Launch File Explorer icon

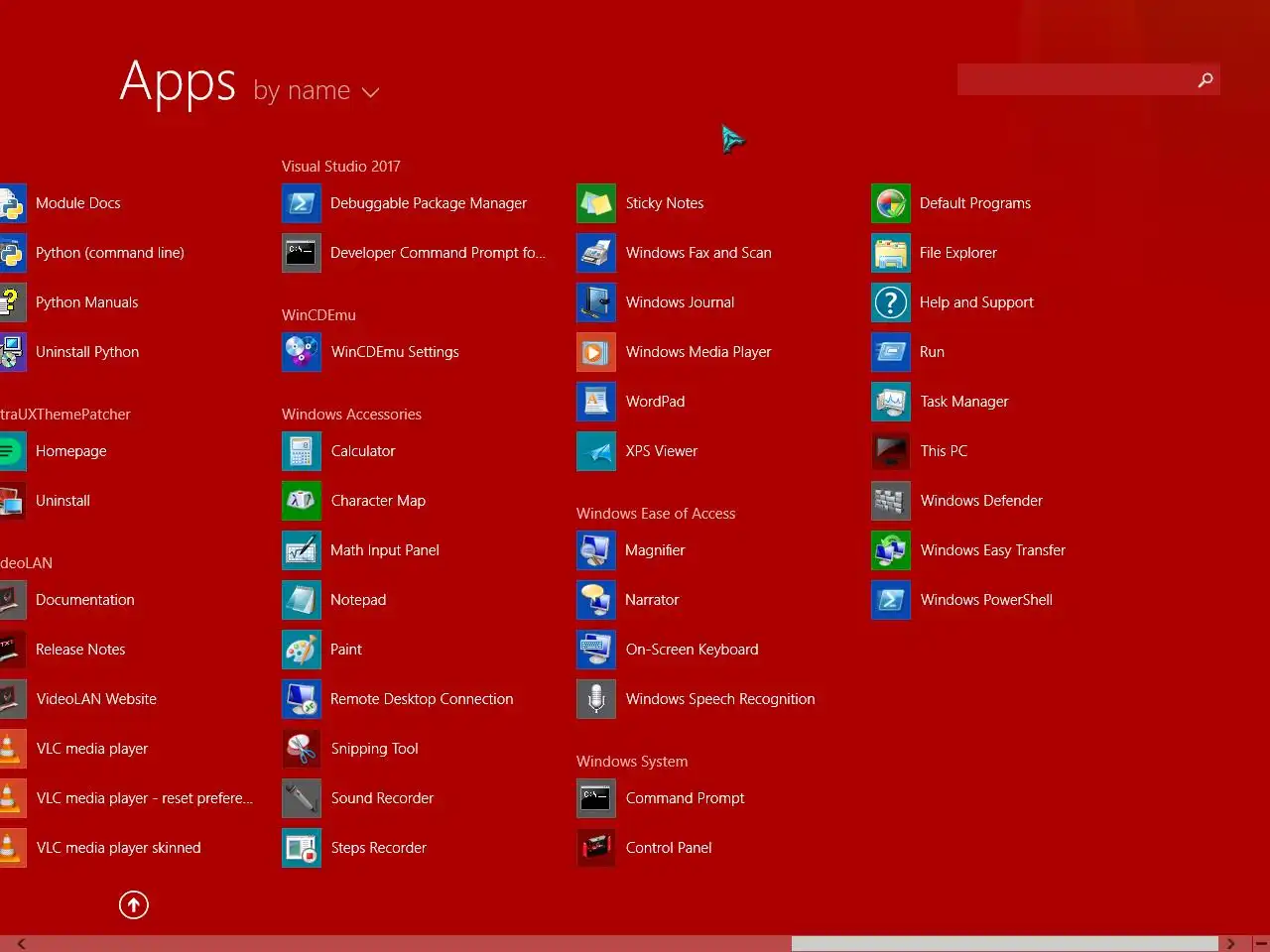(891, 253)
